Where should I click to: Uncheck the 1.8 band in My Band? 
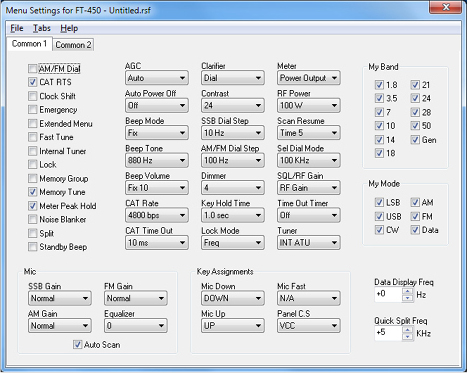[x=379, y=85]
